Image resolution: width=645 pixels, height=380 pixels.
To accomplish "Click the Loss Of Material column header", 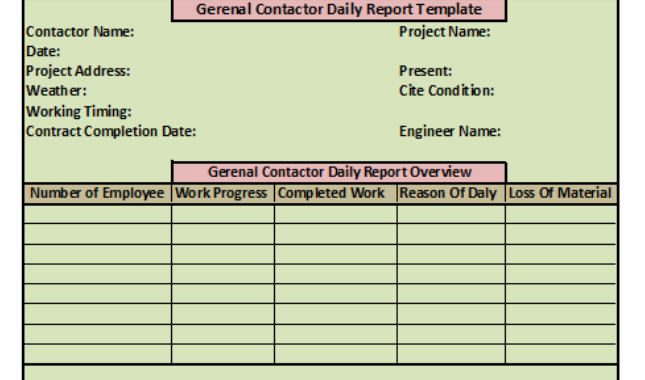I will [561, 193].
